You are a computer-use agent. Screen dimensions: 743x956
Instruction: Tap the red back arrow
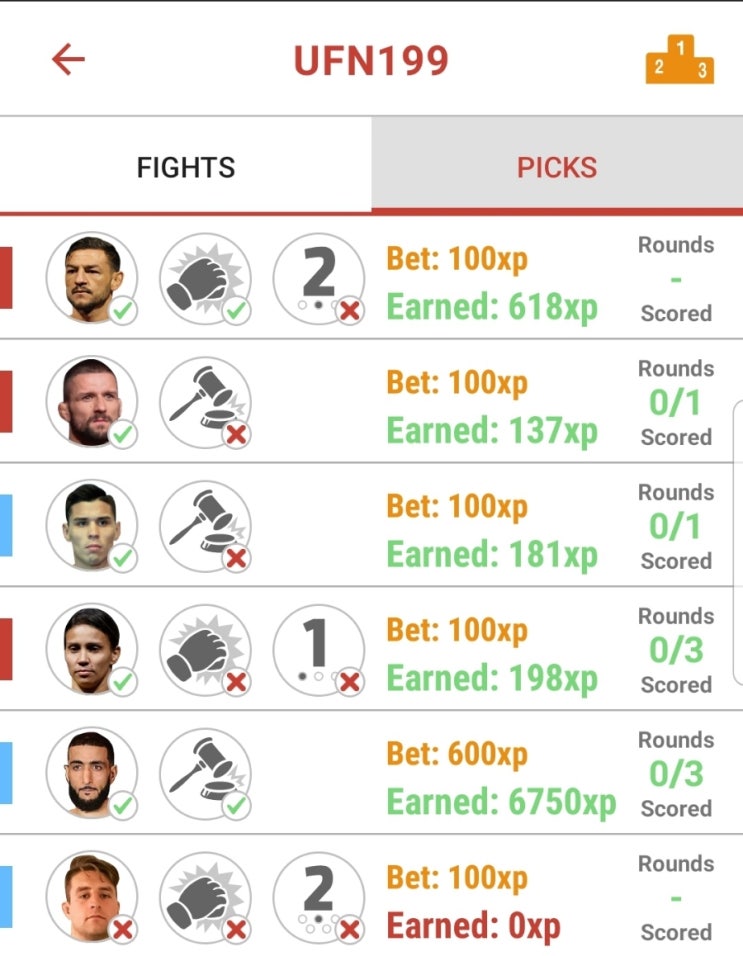tap(68, 59)
